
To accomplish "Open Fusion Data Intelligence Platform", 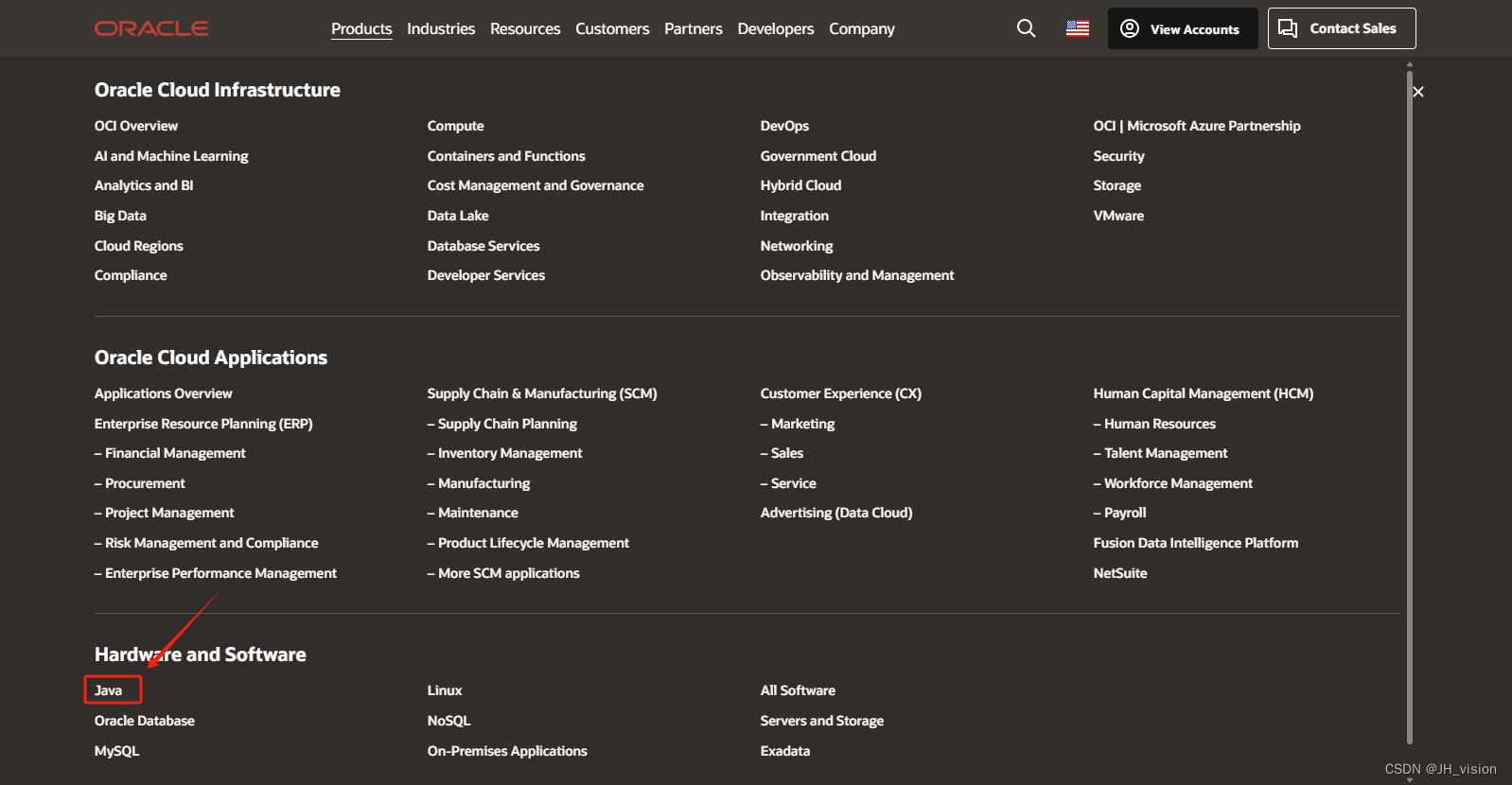I will coord(1196,543).
